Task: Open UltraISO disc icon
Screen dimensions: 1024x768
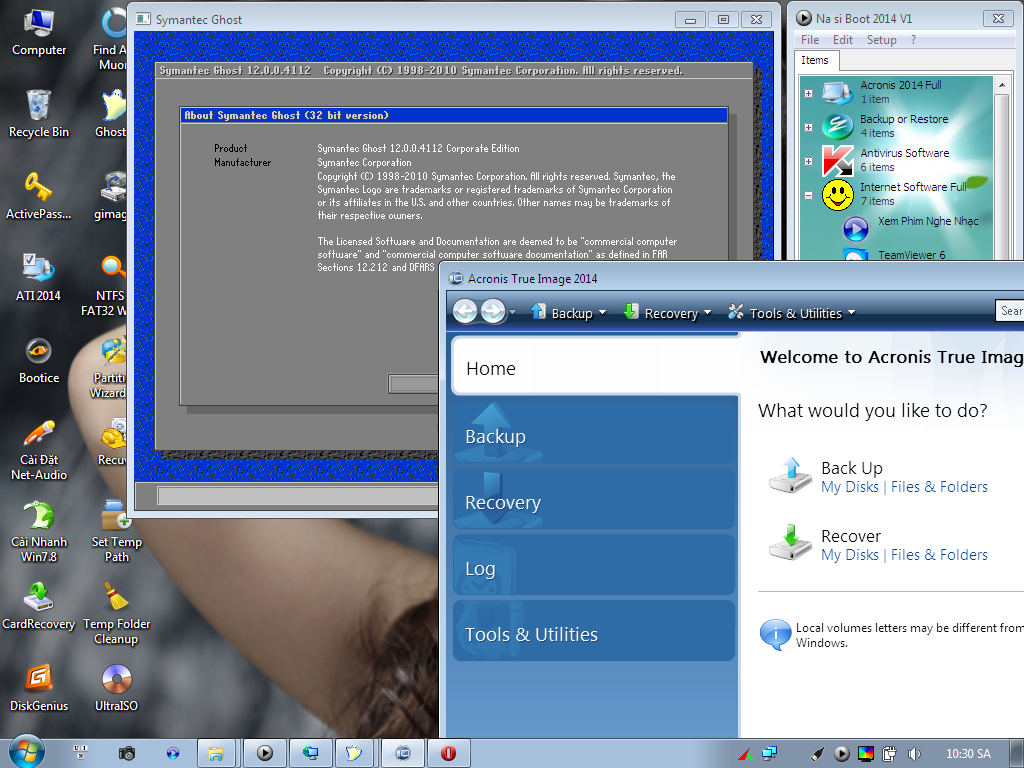Action: (x=116, y=687)
